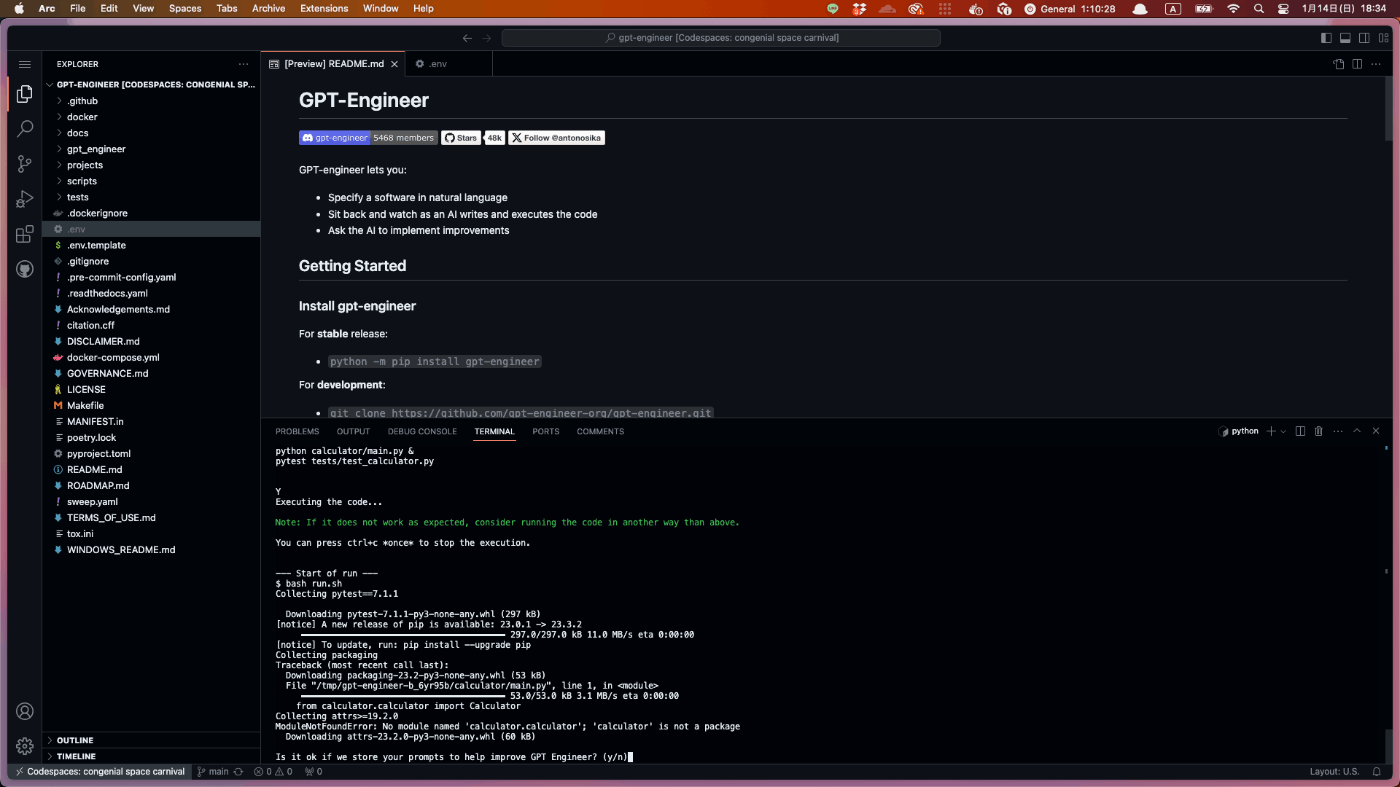The height and width of the screenshot is (787, 1400).
Task: Click the main branch in status bar
Action: [213, 772]
